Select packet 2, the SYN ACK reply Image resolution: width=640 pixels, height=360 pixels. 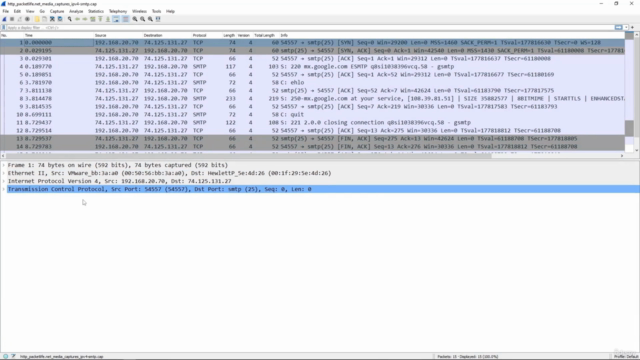click(312, 51)
